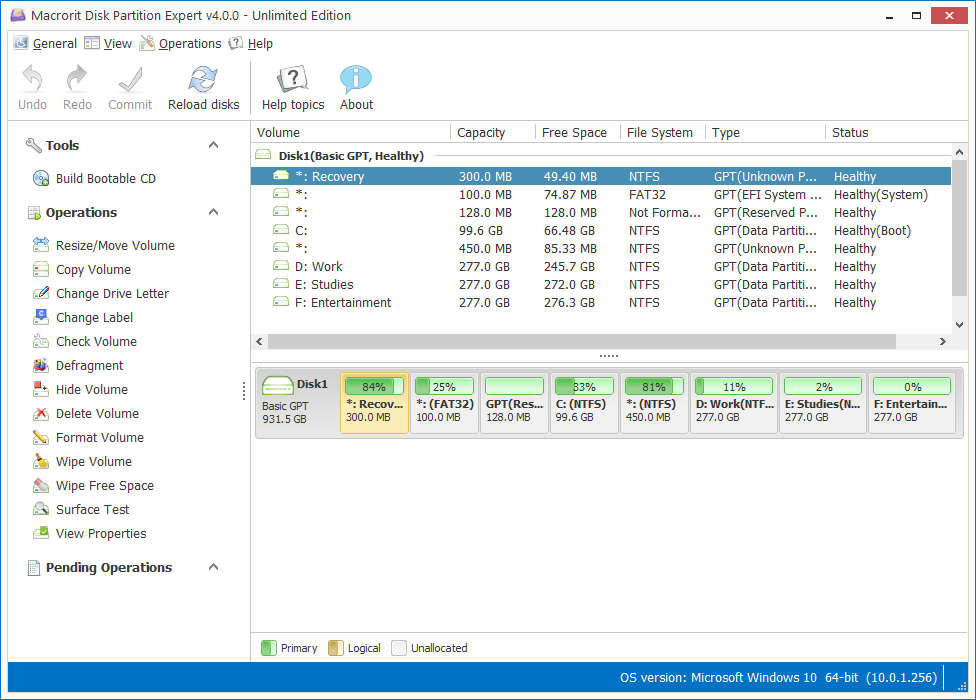Screen dimensions: 976x700
Task: Click the Copy Volume icon
Action: (x=41, y=269)
